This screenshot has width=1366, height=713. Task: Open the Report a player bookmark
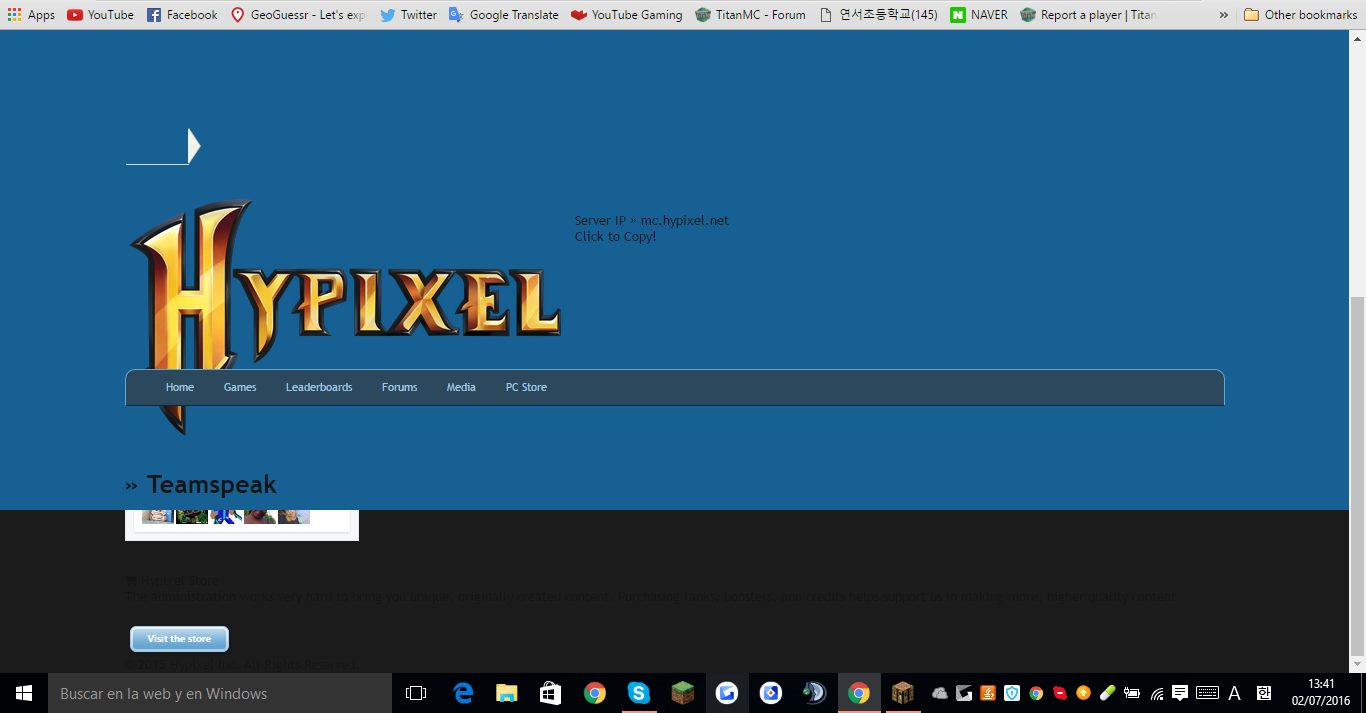tap(1088, 15)
